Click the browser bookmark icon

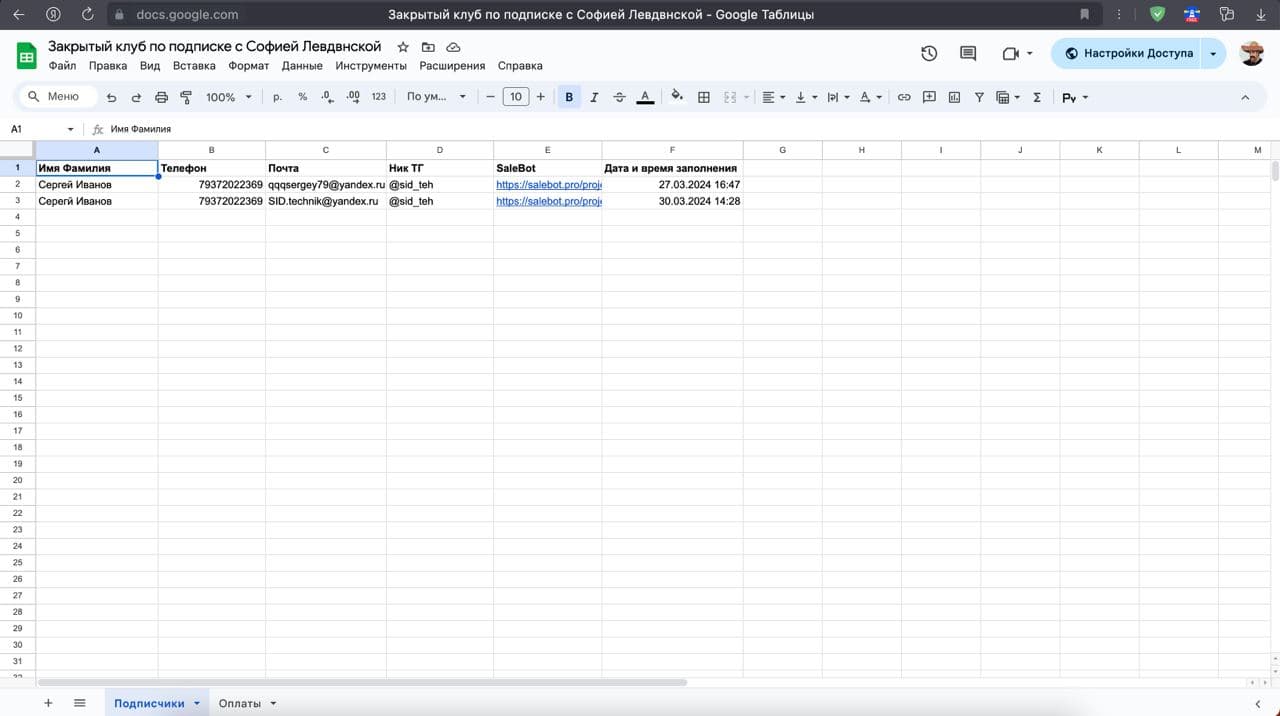tap(1085, 14)
